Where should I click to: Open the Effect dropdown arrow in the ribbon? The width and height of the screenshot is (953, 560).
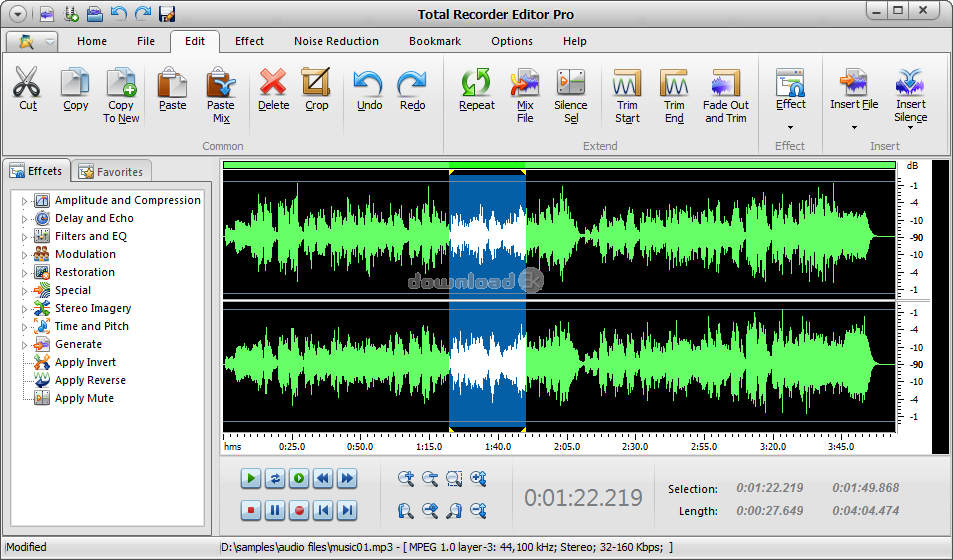pyautogui.click(x=790, y=127)
